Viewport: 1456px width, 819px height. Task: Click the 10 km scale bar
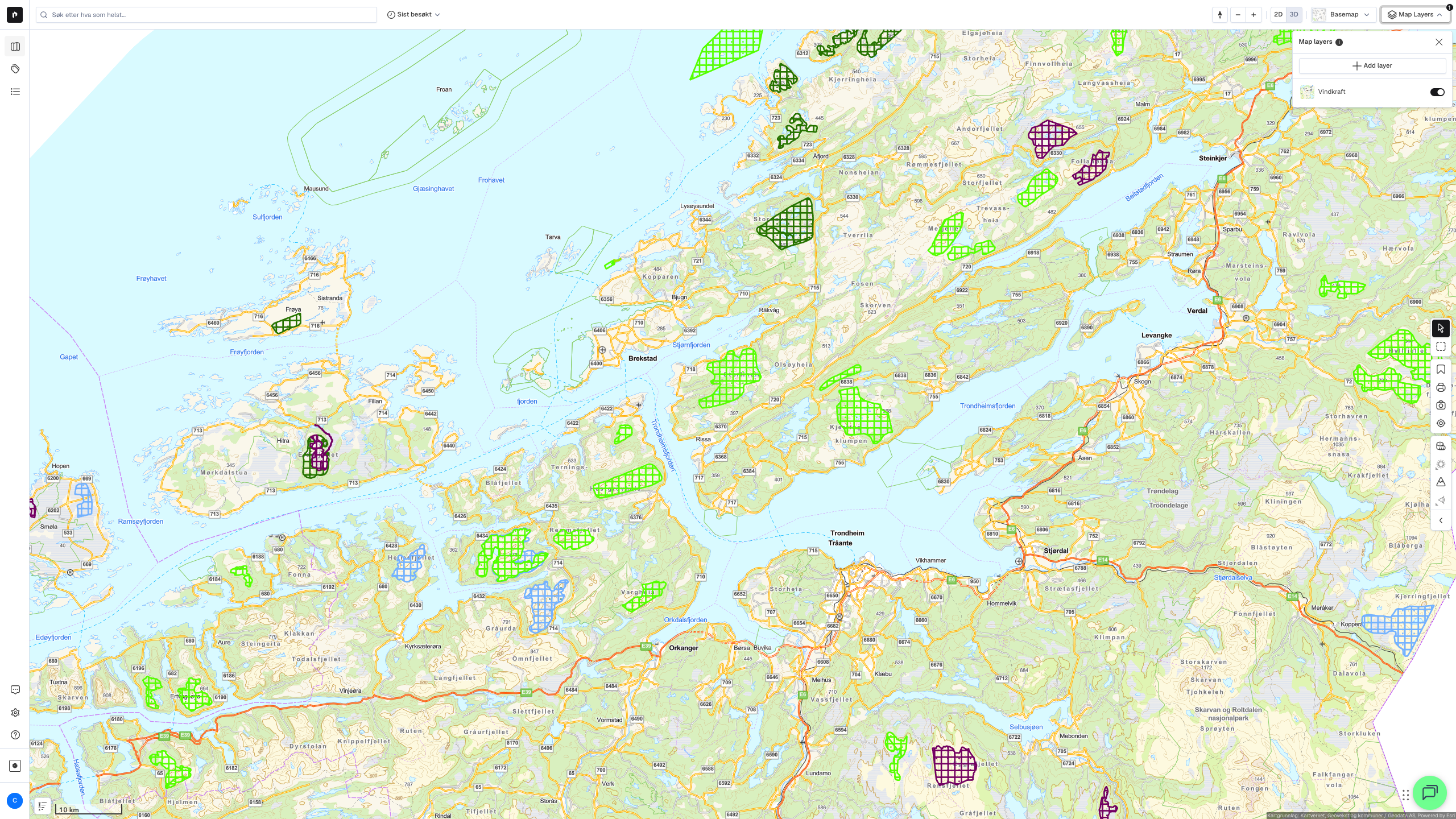click(x=89, y=809)
